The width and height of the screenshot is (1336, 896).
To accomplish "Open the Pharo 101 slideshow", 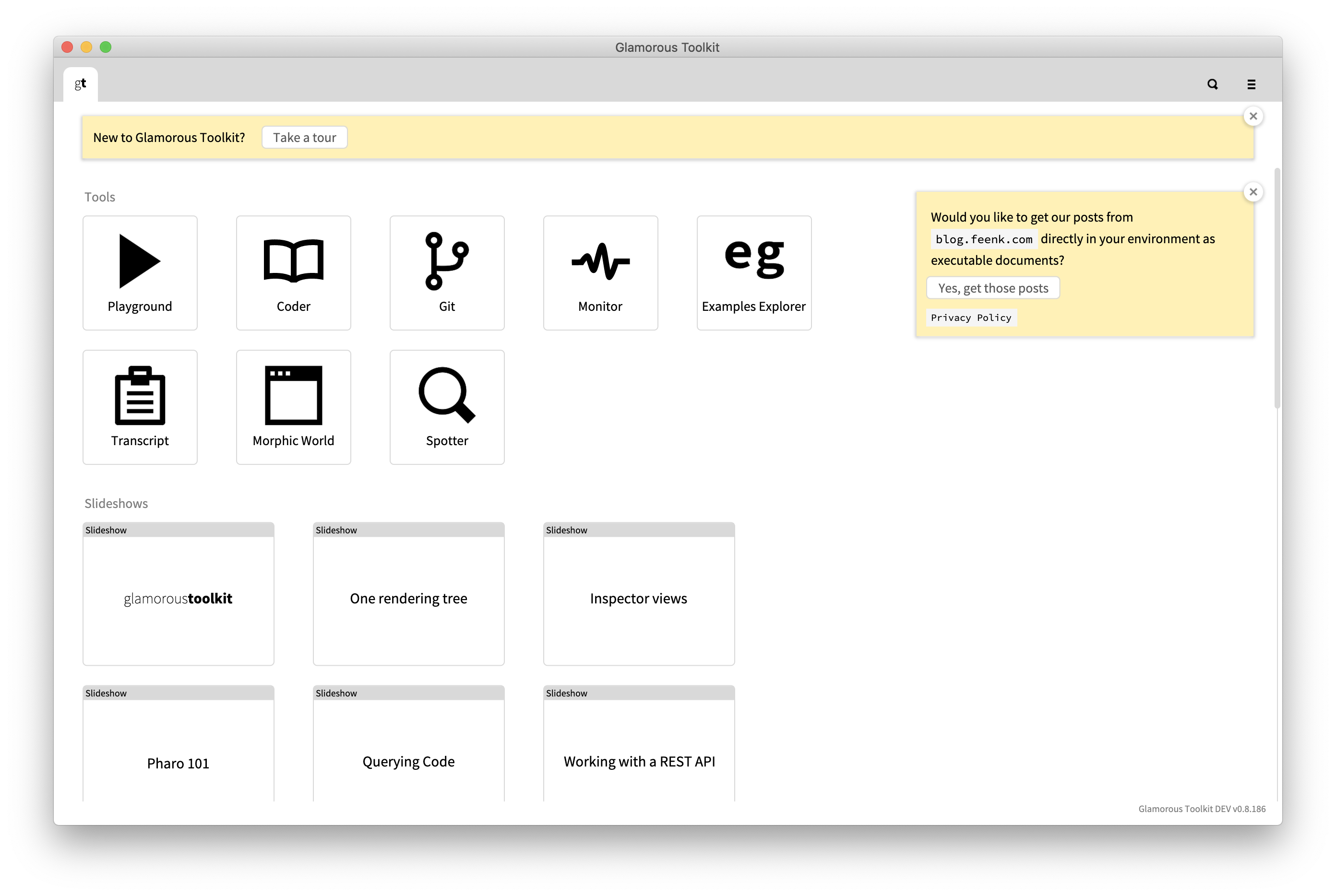I will tap(179, 743).
